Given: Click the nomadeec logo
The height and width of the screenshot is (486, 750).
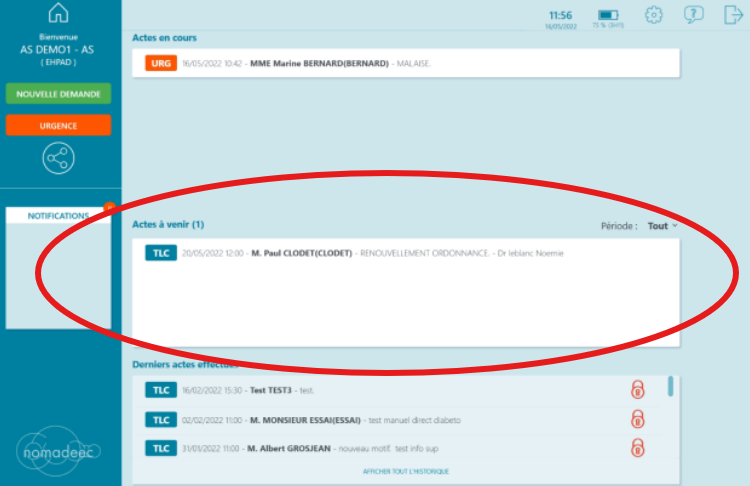Looking at the screenshot, I should 58,452.
